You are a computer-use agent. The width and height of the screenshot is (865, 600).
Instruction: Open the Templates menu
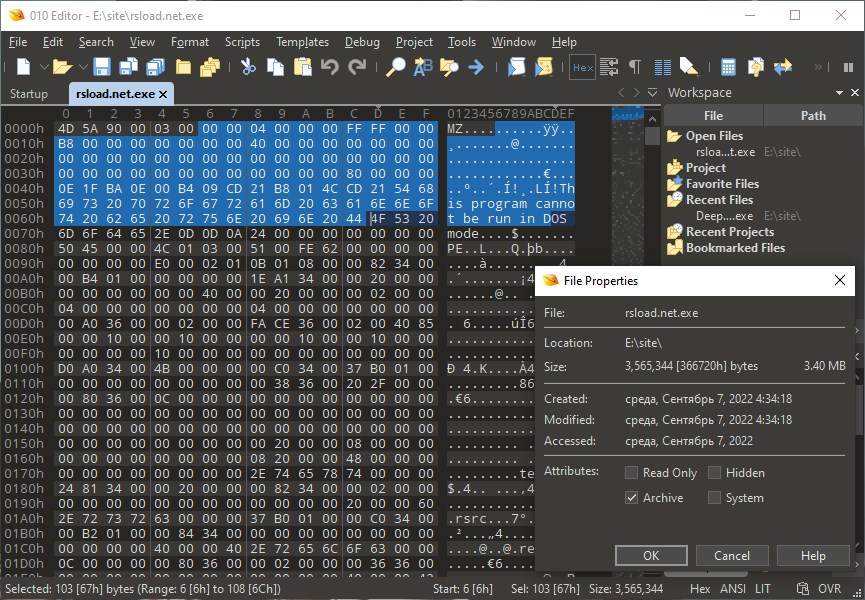[302, 42]
